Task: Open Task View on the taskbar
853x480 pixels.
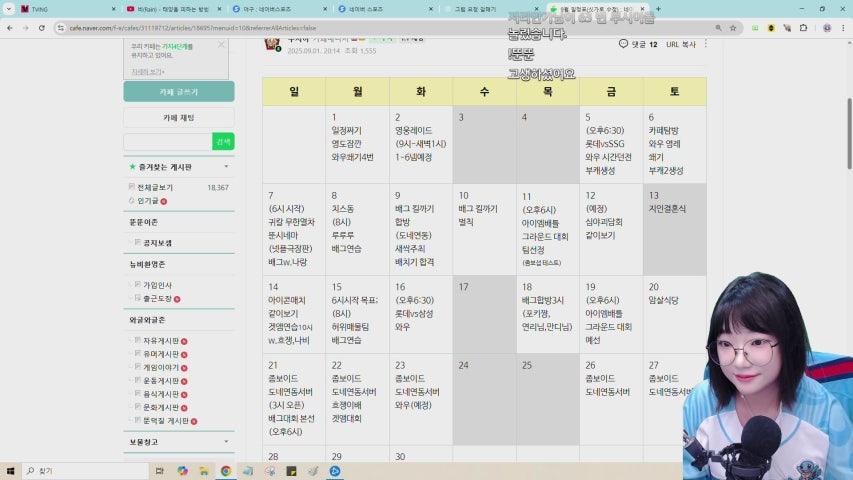Action: pyautogui.click(x=159, y=471)
